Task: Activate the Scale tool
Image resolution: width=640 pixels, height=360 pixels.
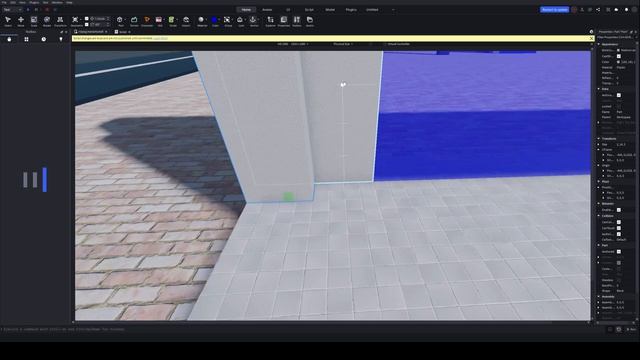Action: click(34, 21)
